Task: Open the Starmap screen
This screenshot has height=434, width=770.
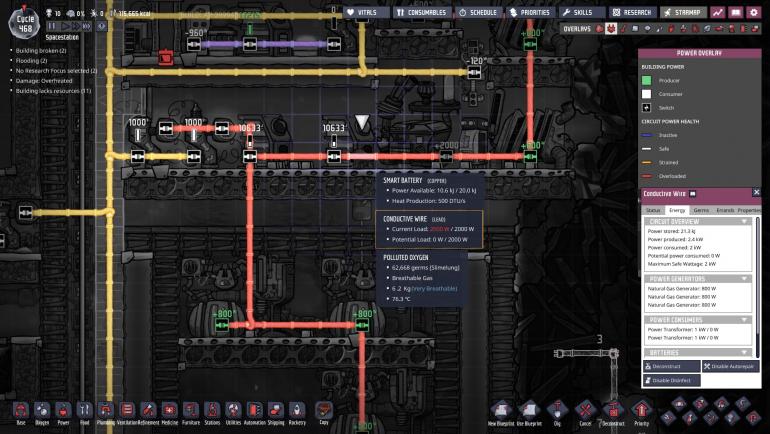Action: click(x=683, y=12)
